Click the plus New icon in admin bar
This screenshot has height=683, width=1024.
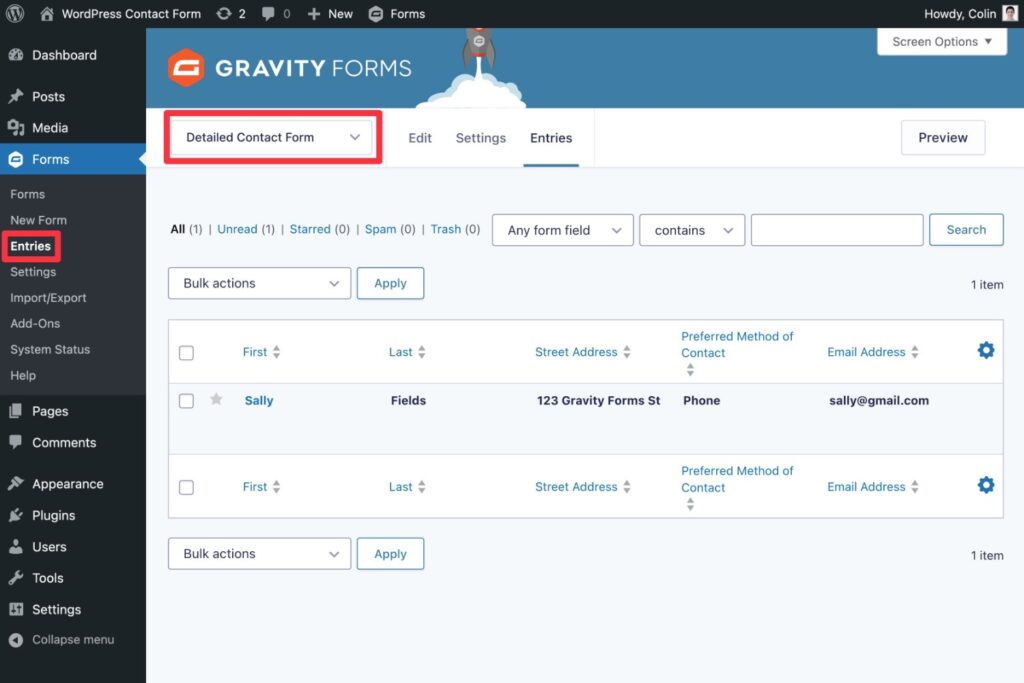pyautogui.click(x=314, y=14)
